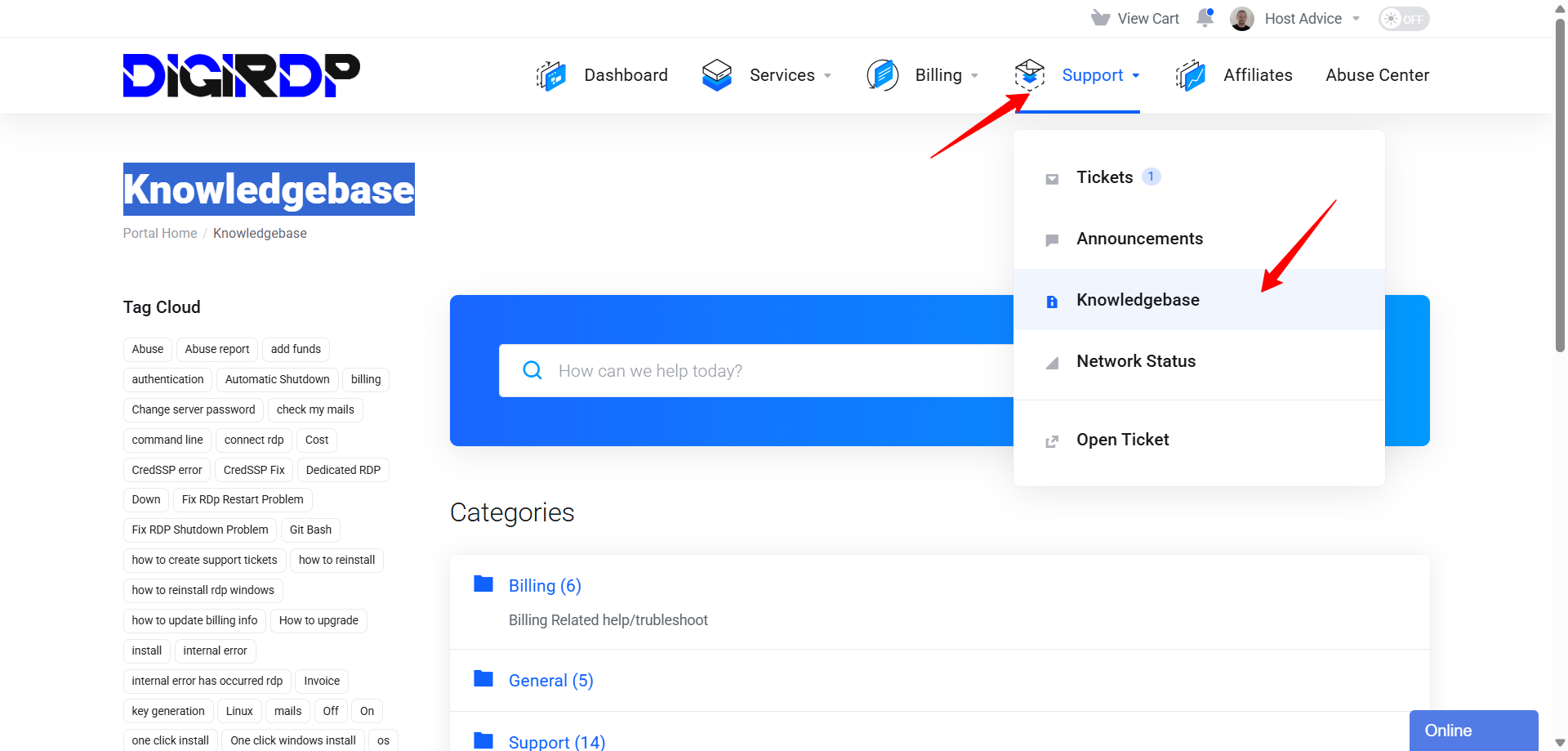The image size is (1568, 751).
Task: Go to Abuse Center
Action: point(1377,75)
